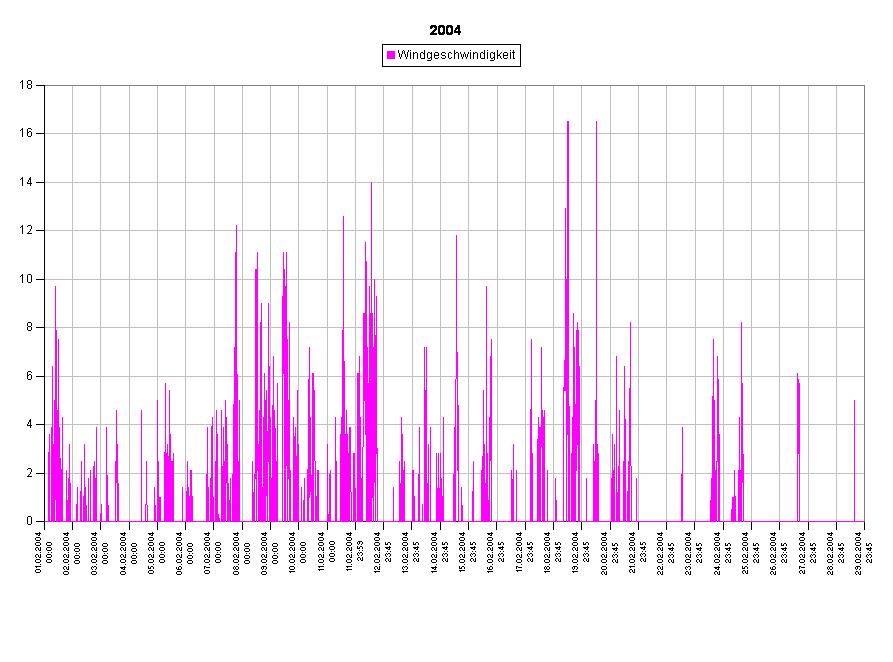Click the black margin left of the plot area
This screenshot has height=662, width=893.
click(22, 300)
